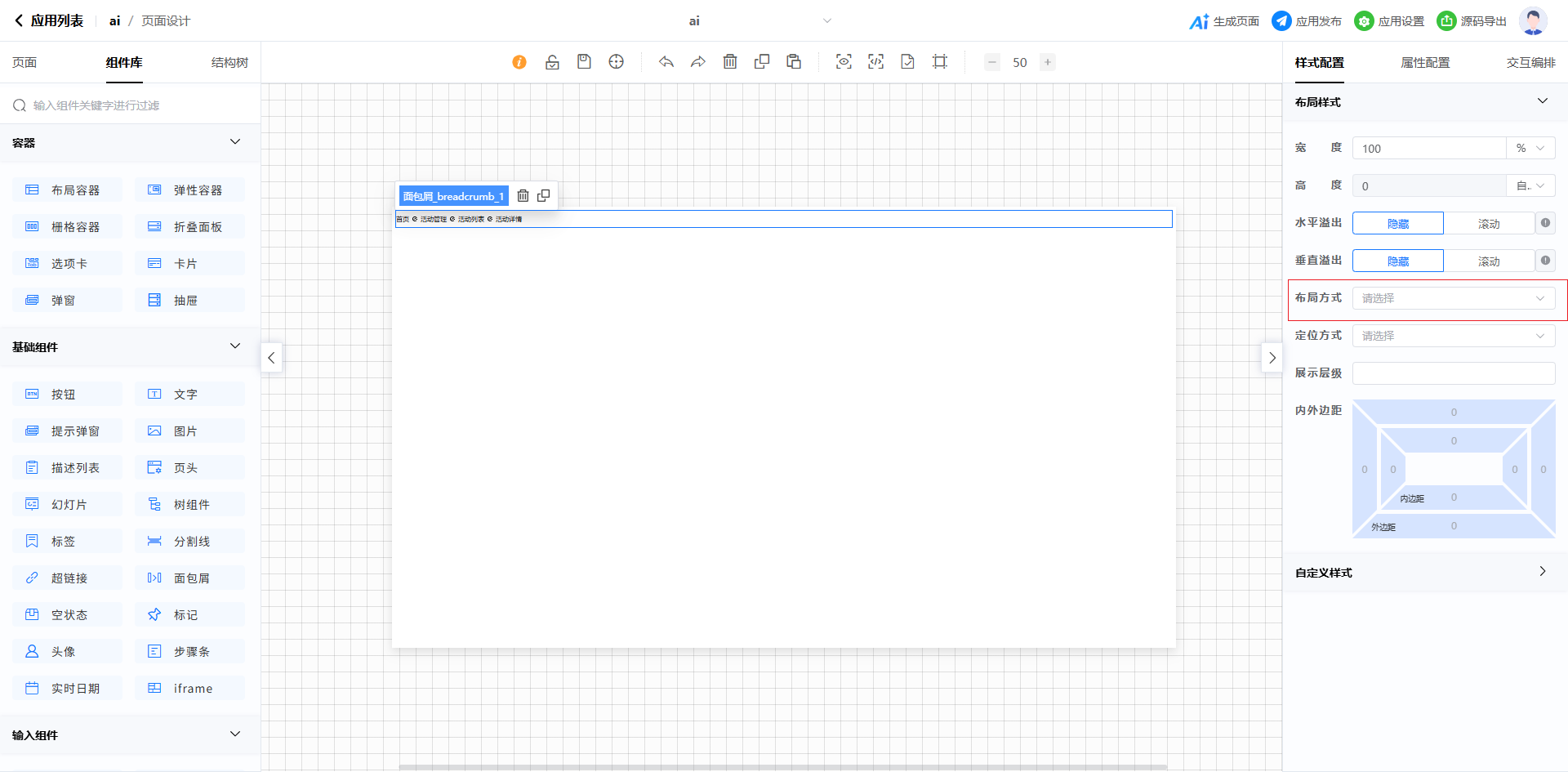This screenshot has height=772, width=1568.
Task: Click the code view icon in toolbar
Action: point(875,62)
